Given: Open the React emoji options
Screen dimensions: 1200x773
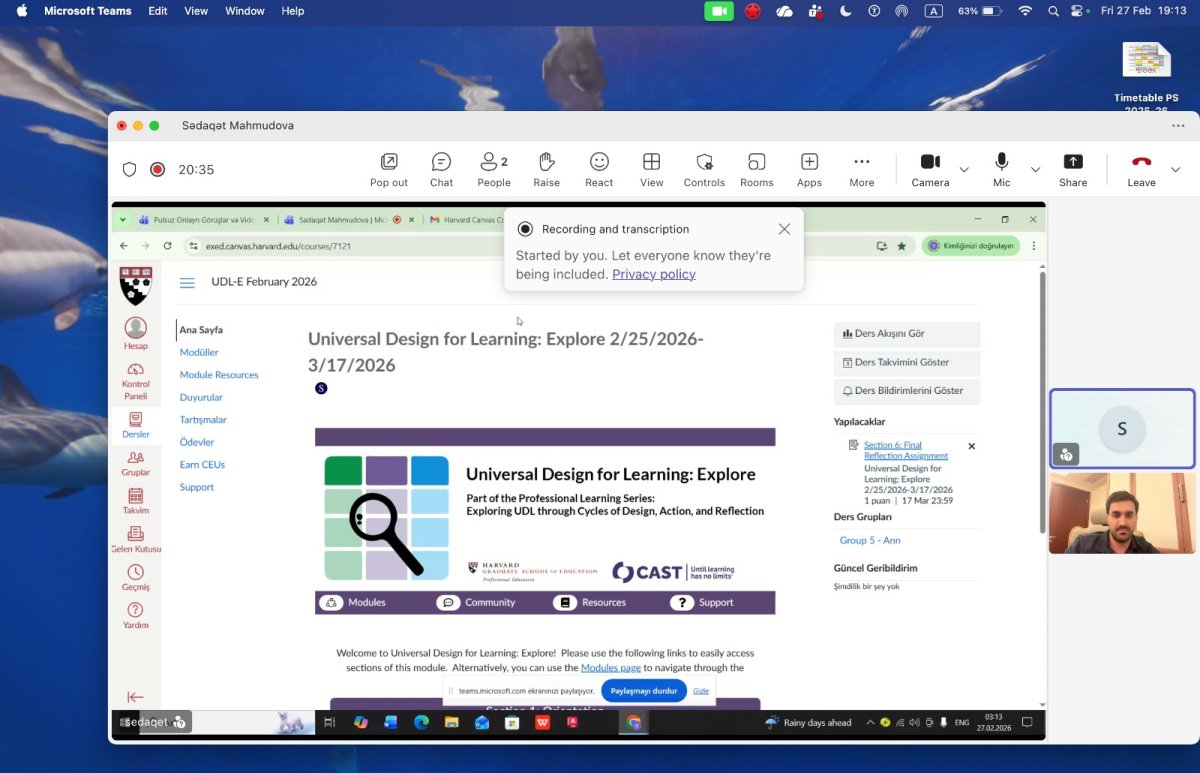Looking at the screenshot, I should (x=599, y=169).
